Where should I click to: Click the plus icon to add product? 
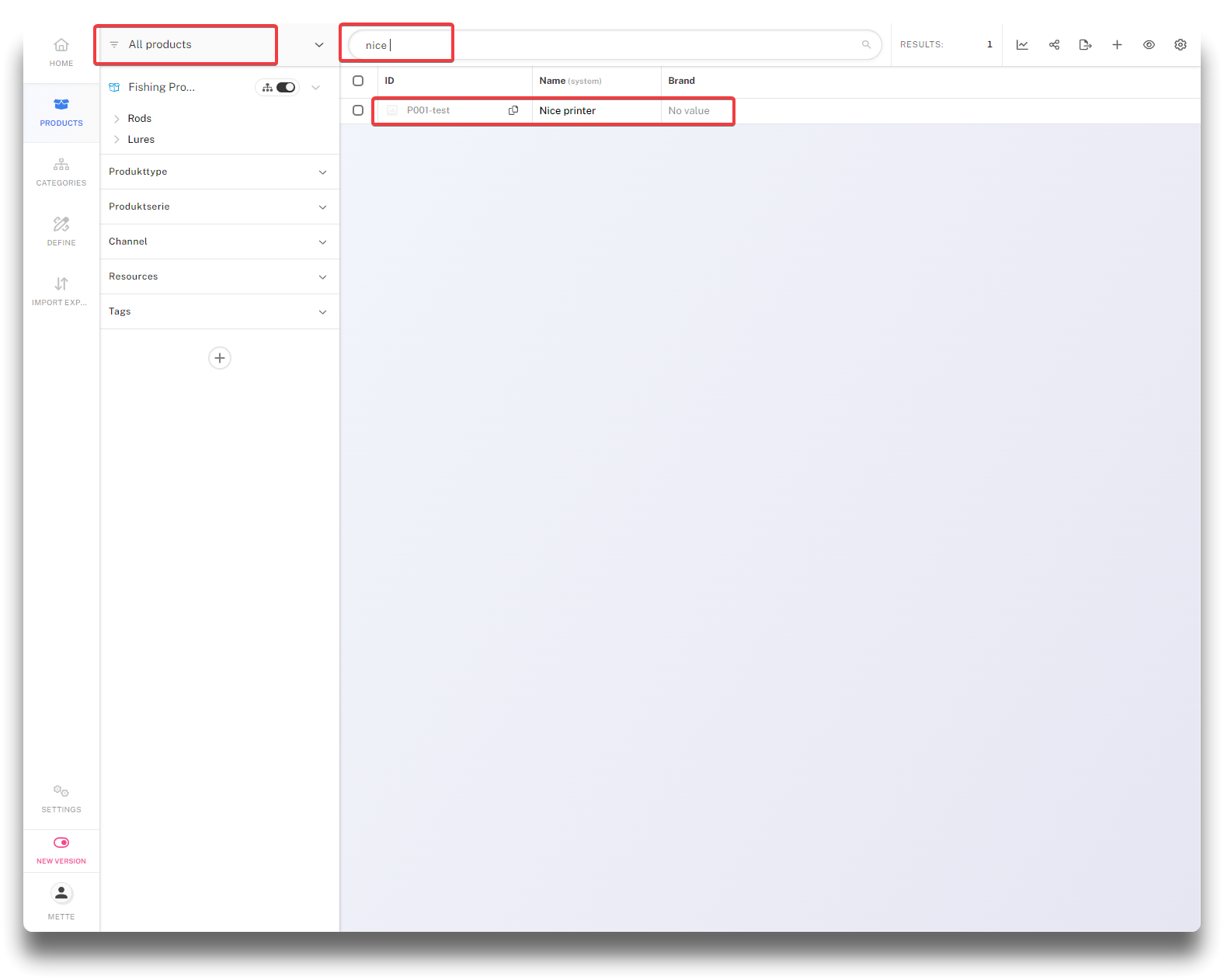coord(1117,45)
